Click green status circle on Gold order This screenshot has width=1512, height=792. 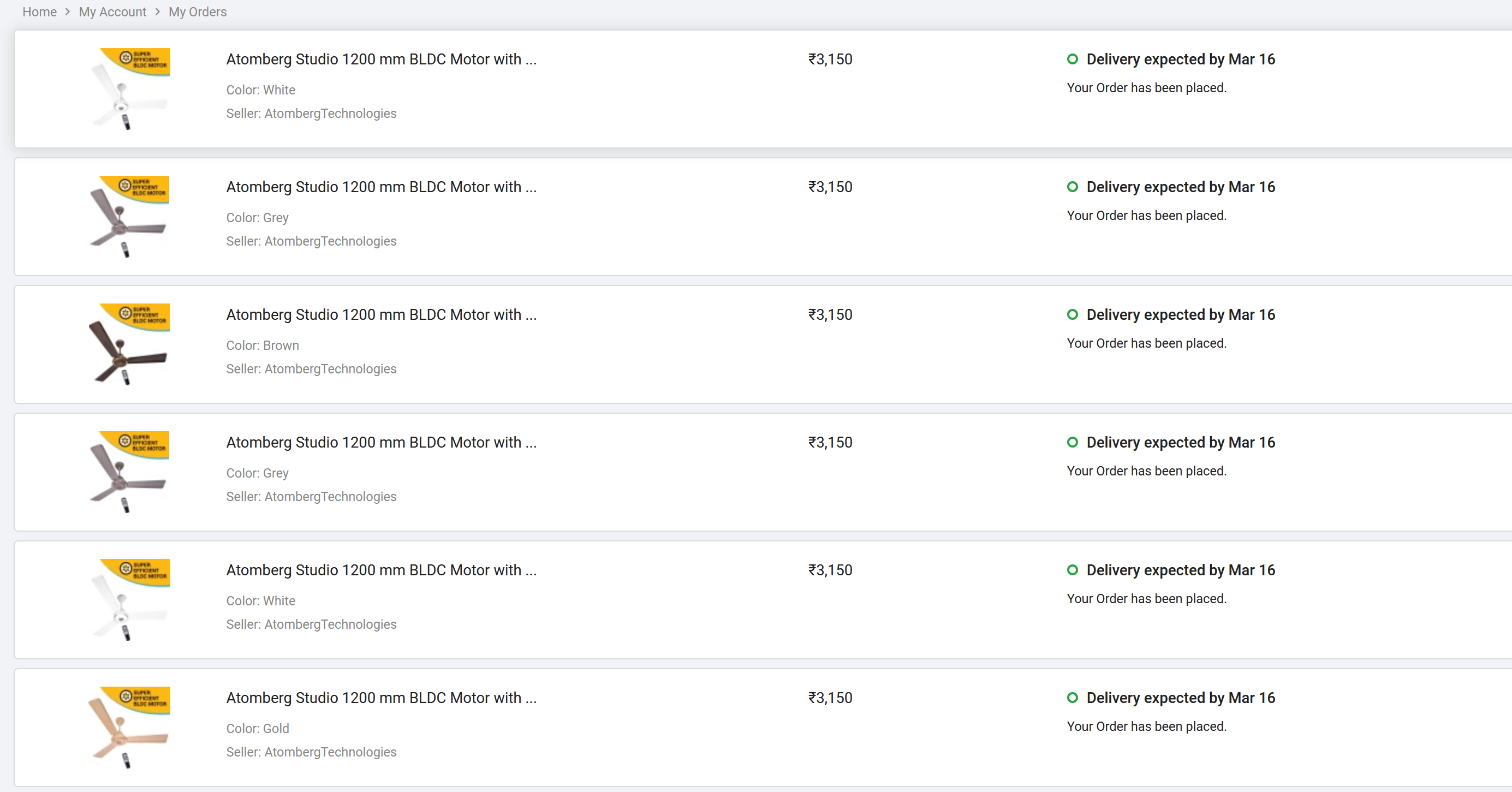[x=1073, y=698]
